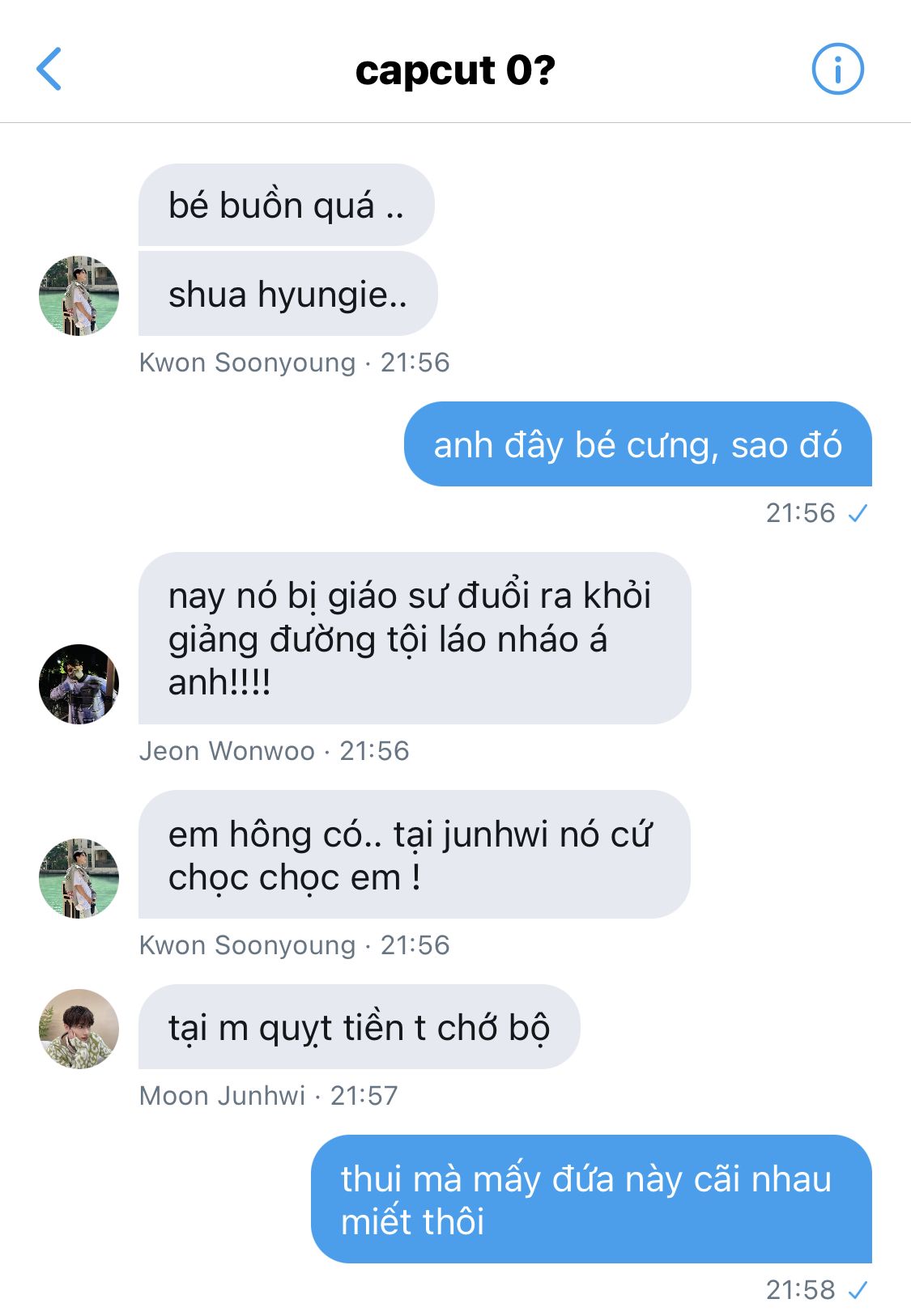Tap the first 'Kwon Soonyoung · 21:56' label
The height and width of the screenshot is (1316, 911).
tap(295, 363)
